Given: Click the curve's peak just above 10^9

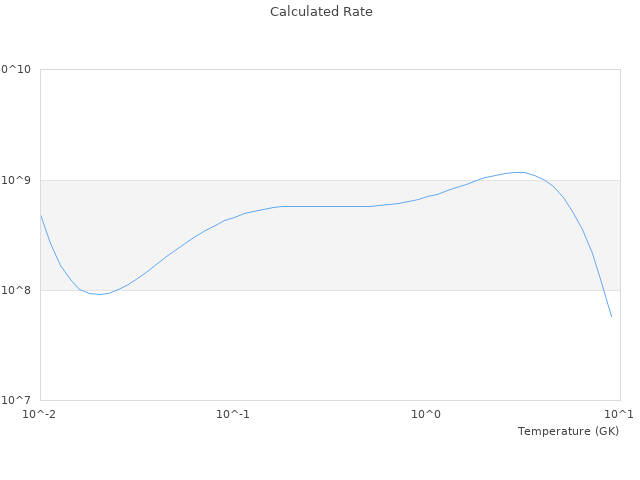Looking at the screenshot, I should pyautogui.click(x=518, y=172).
